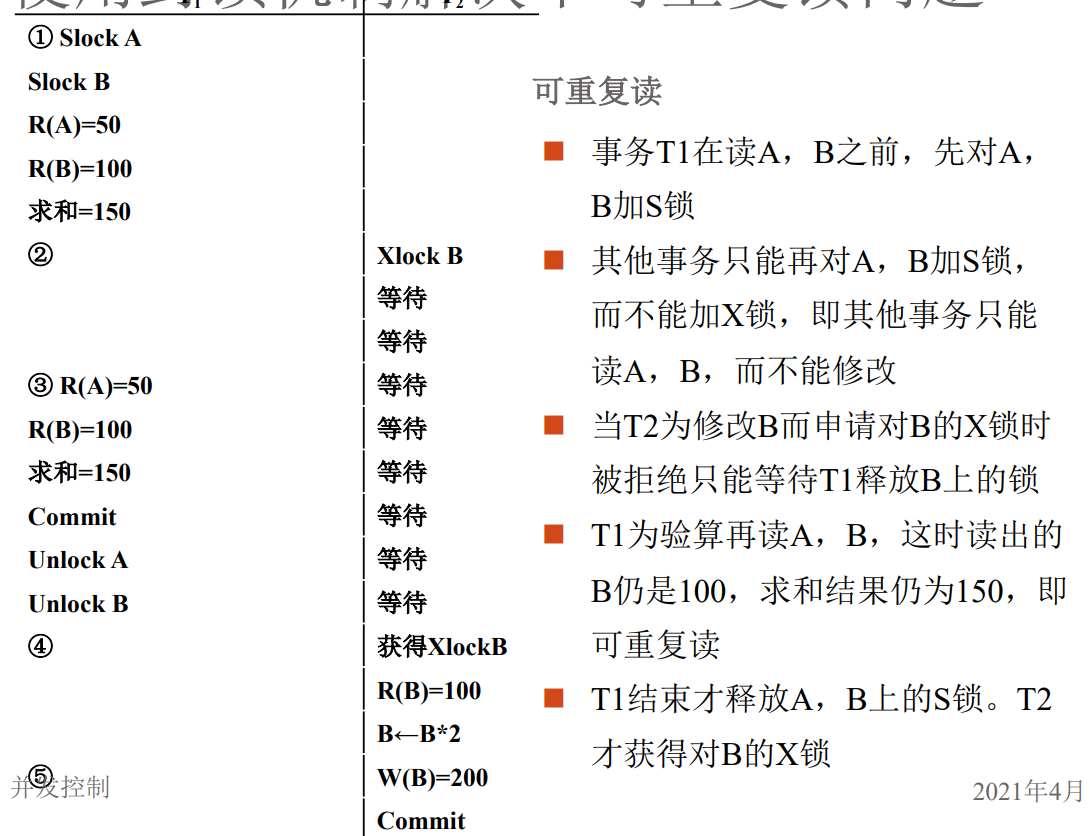Select the Xlock B entry

[x=418, y=256]
